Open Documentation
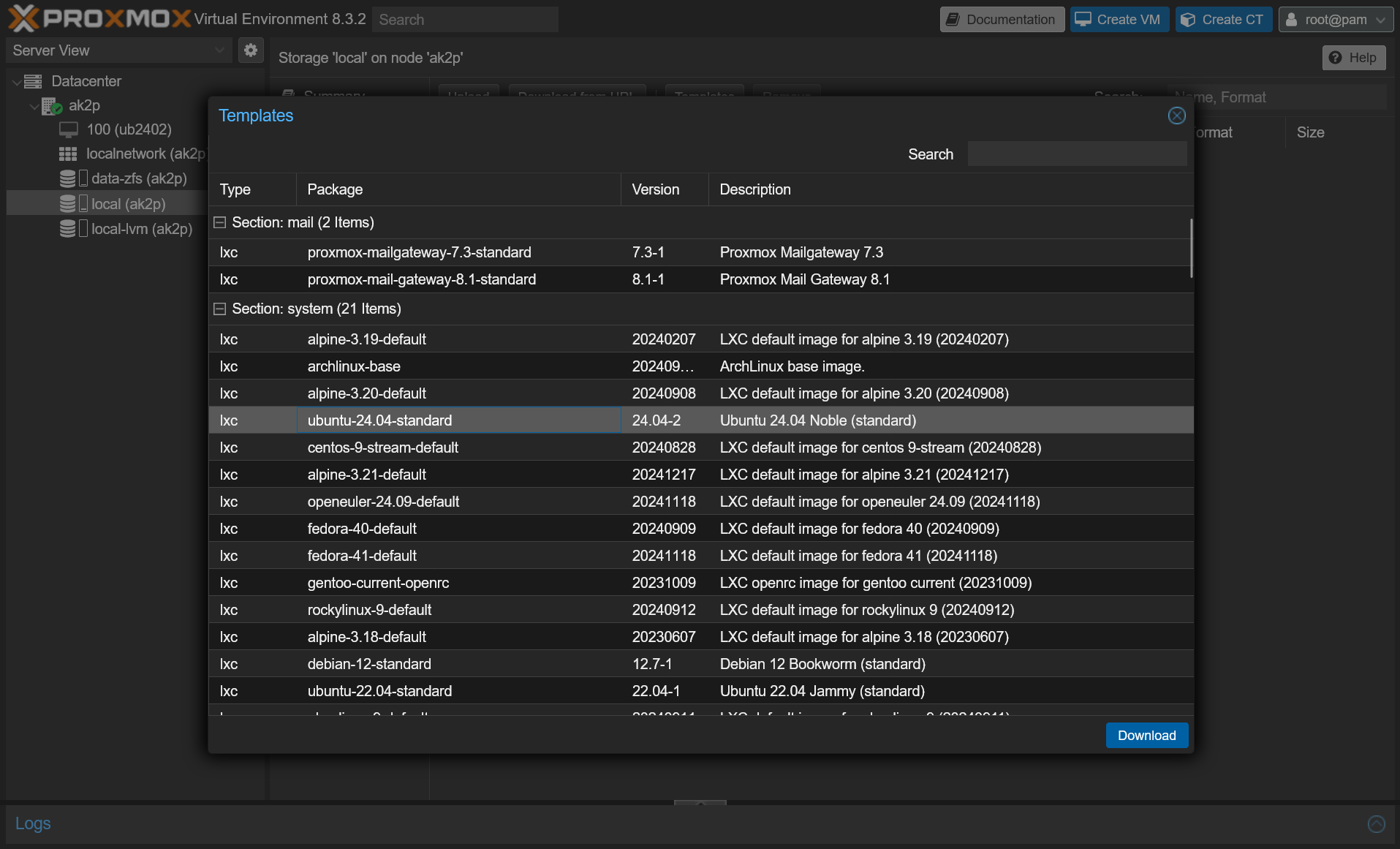Viewport: 1400px width, 849px height. (x=1002, y=20)
